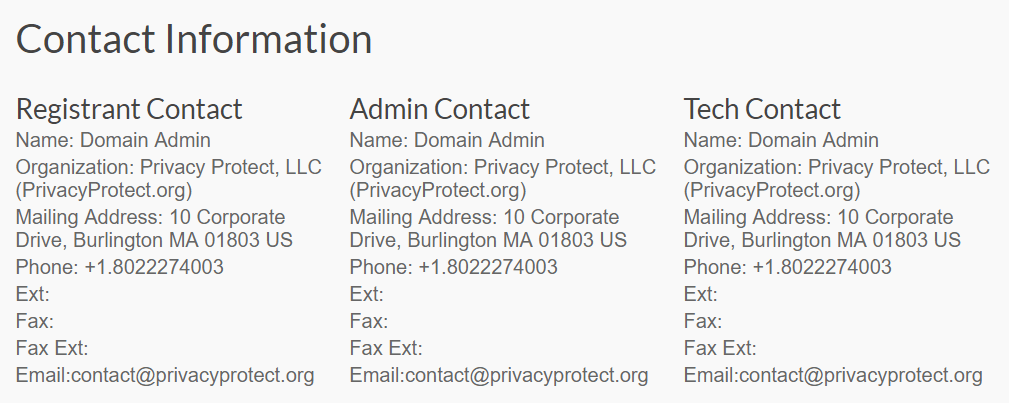
Task: Click the Admin Contact Organization line
Action: [x=503, y=178]
